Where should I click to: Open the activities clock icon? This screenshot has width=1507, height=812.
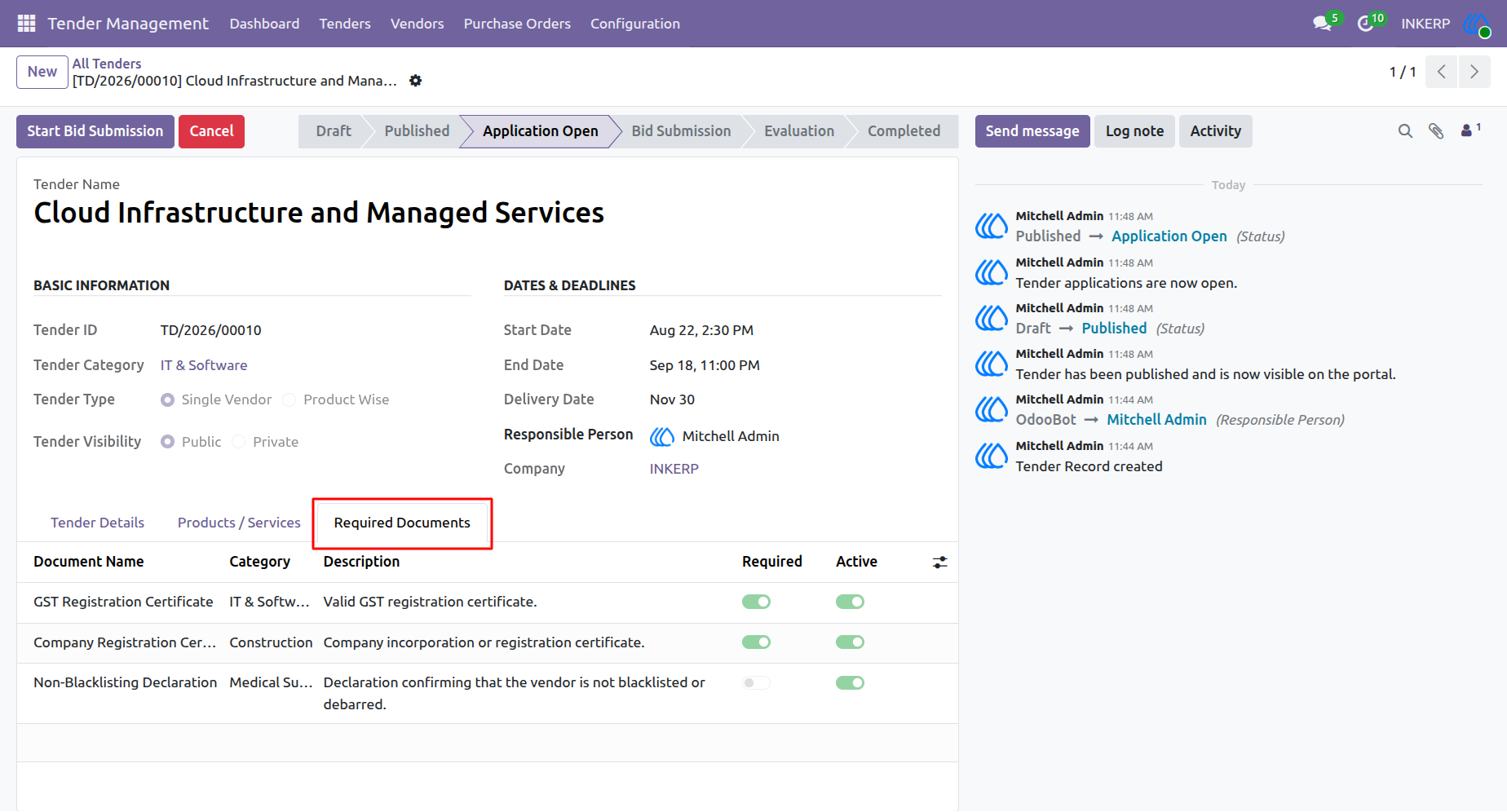tap(1365, 24)
